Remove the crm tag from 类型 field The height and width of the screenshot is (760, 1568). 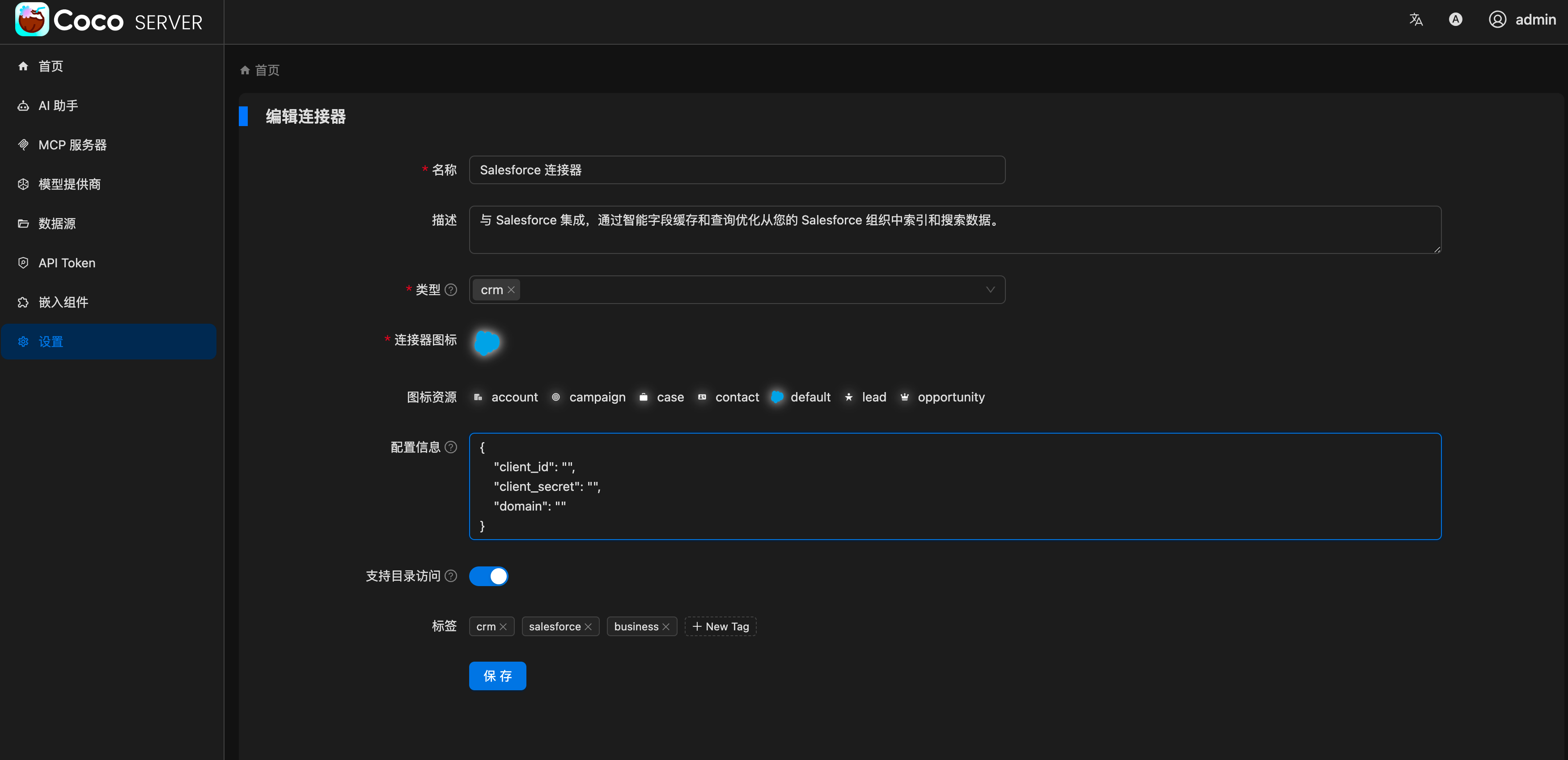(511, 290)
